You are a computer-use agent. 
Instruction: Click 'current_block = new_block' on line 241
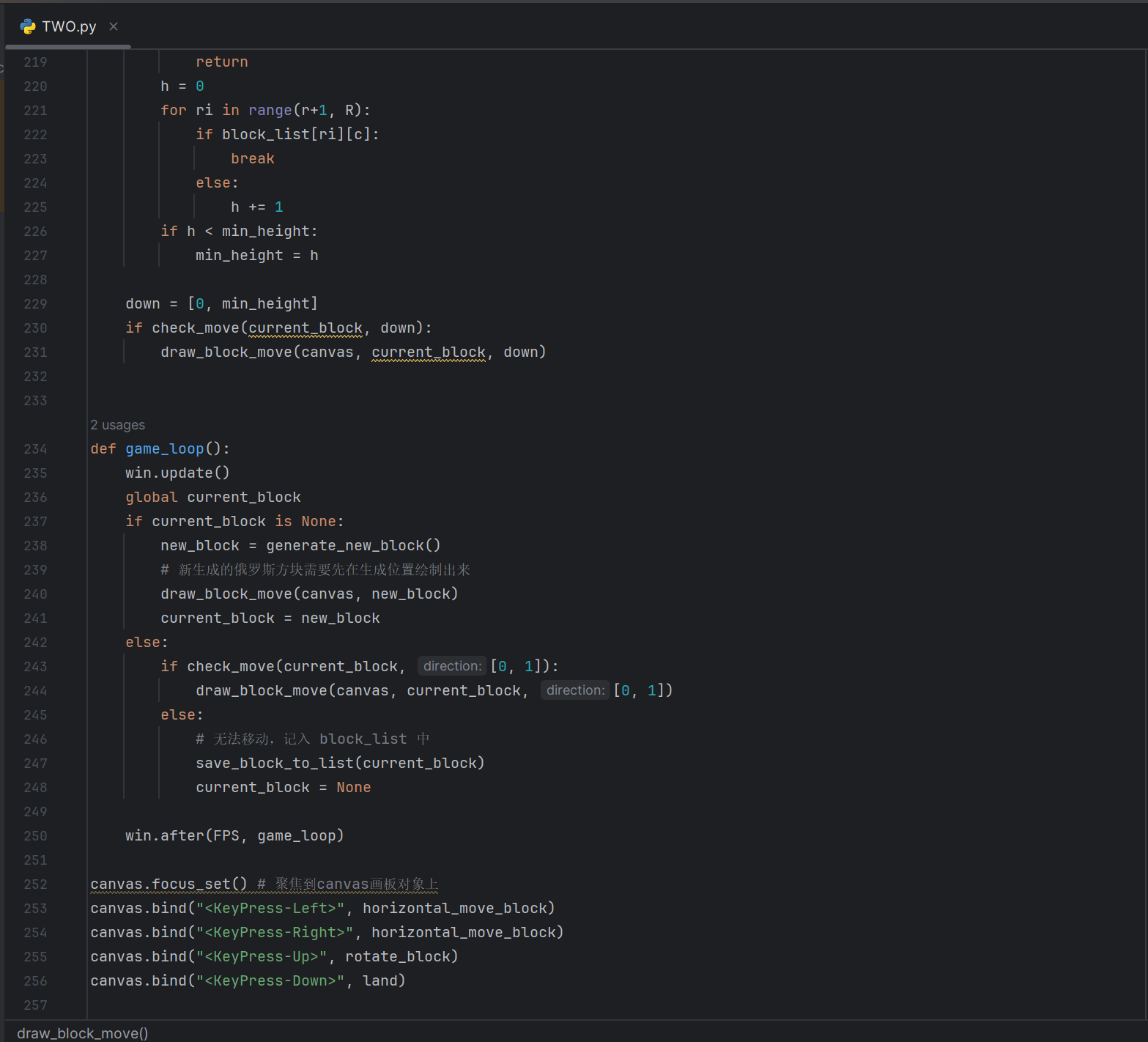pos(270,618)
